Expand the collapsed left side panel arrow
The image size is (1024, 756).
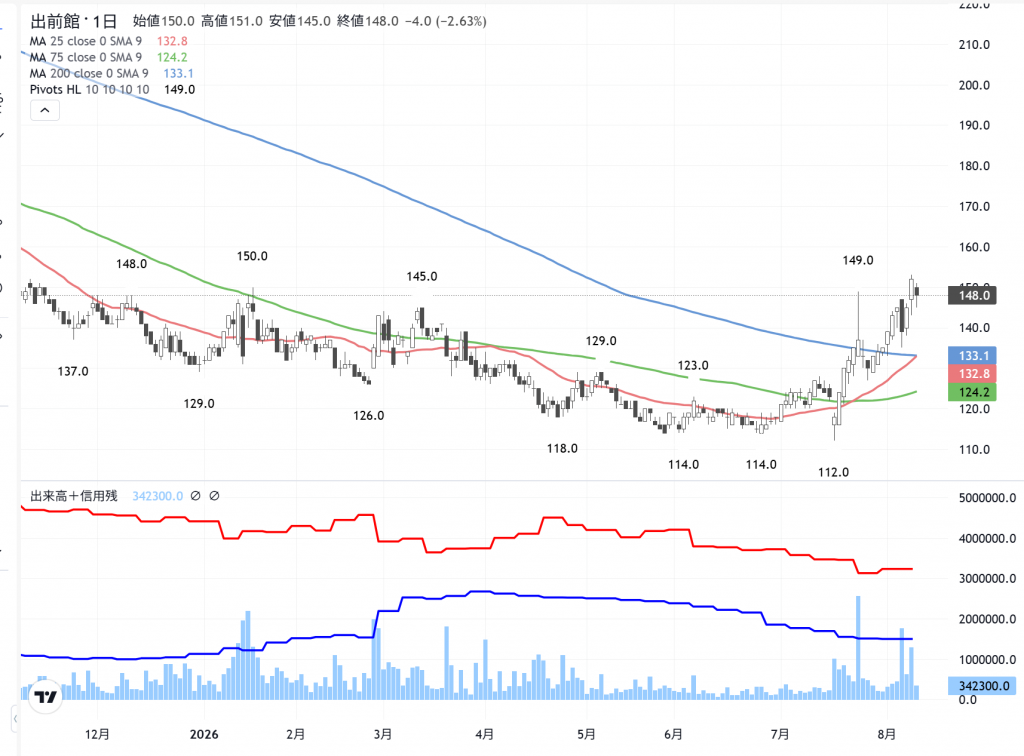pos(15,719)
